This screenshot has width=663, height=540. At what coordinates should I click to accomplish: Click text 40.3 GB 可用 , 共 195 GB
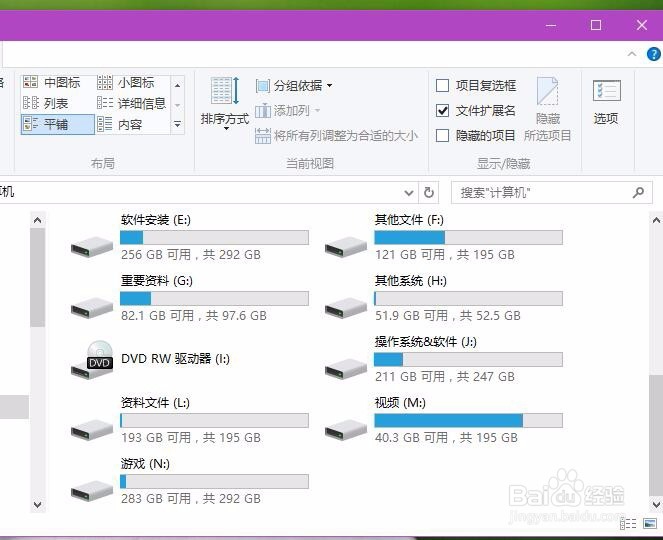(446, 437)
